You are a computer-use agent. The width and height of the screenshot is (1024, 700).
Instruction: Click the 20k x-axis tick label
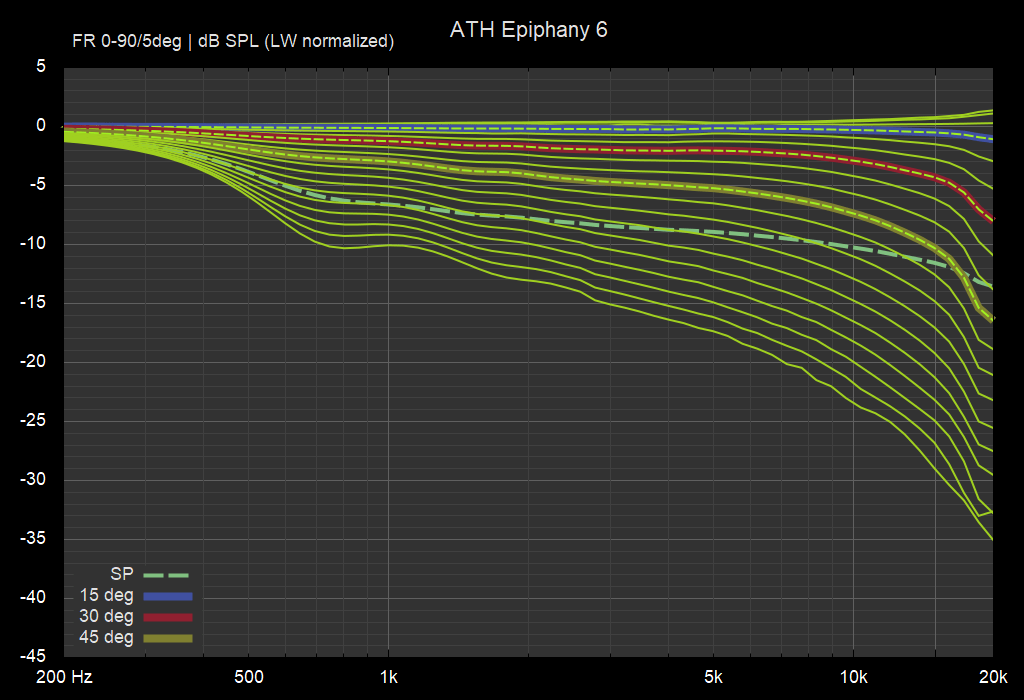point(993,677)
